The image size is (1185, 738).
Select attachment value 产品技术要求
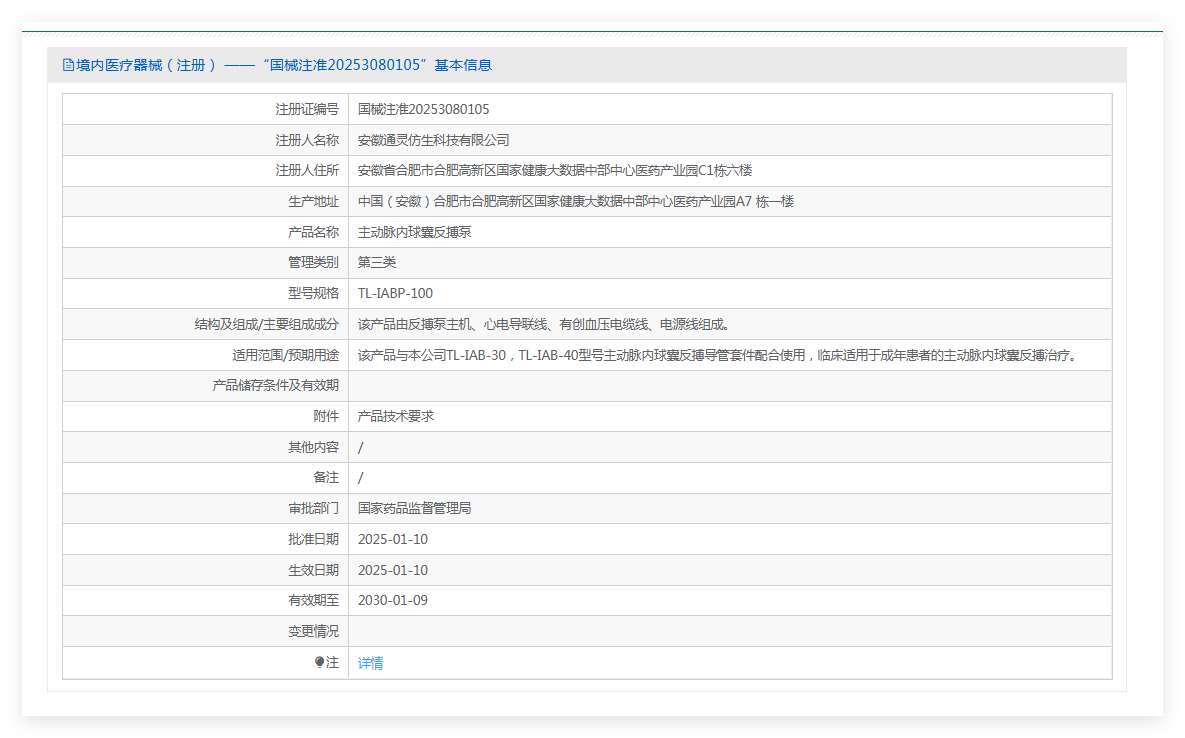coord(395,417)
